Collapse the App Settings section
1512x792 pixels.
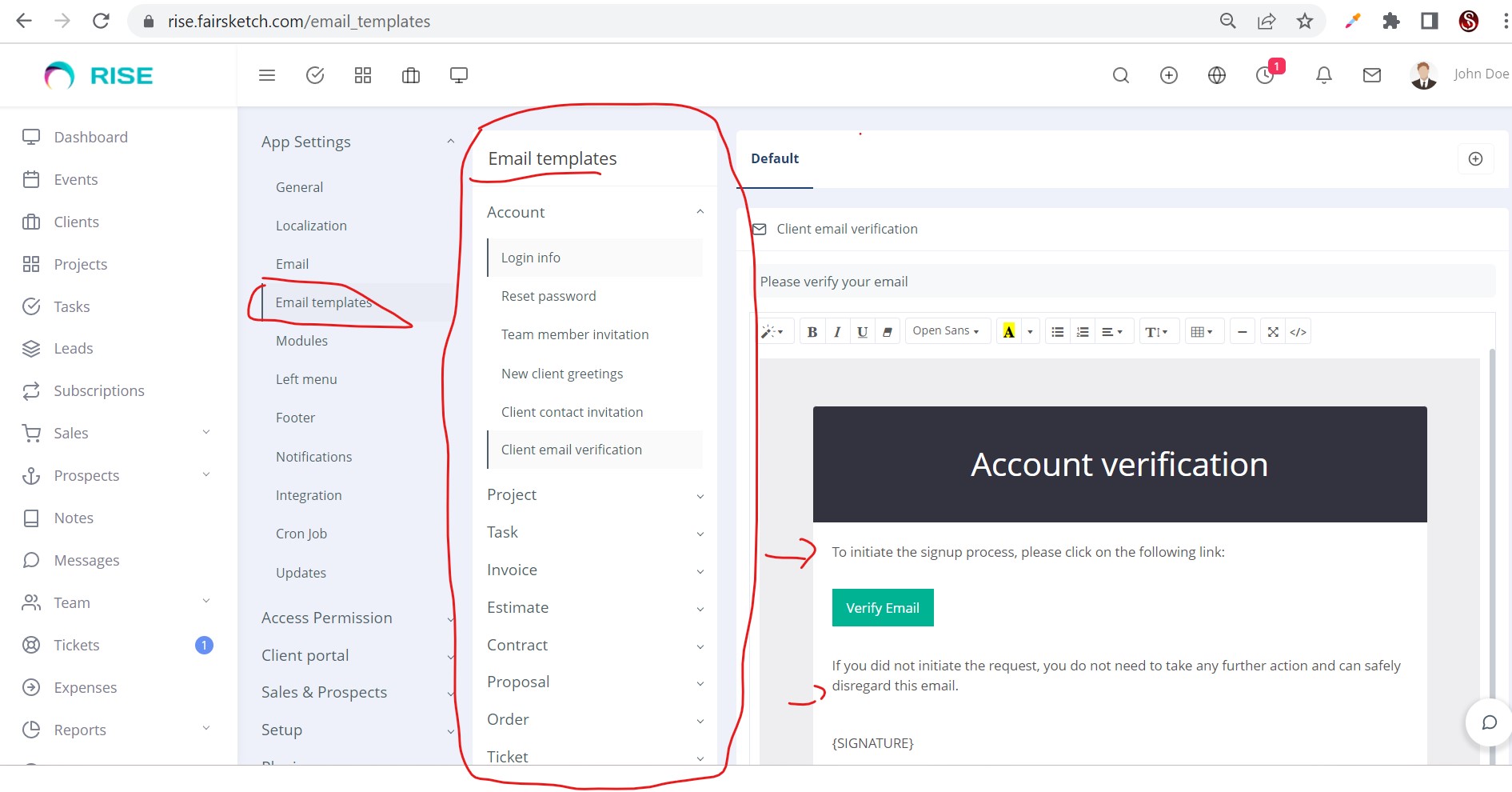coord(357,142)
